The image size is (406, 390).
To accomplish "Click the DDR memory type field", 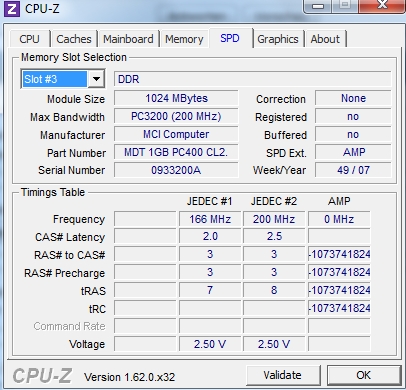I will coord(253,79).
